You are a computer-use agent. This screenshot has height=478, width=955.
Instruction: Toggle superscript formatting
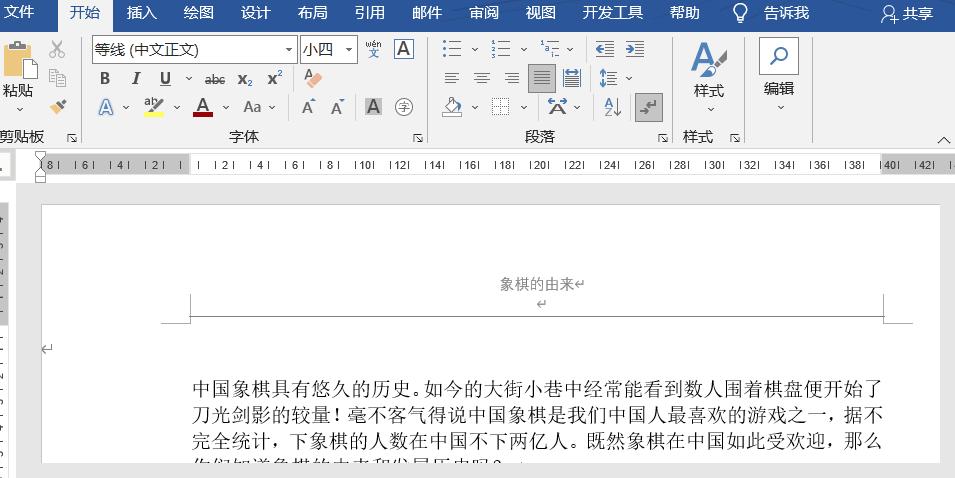275,78
